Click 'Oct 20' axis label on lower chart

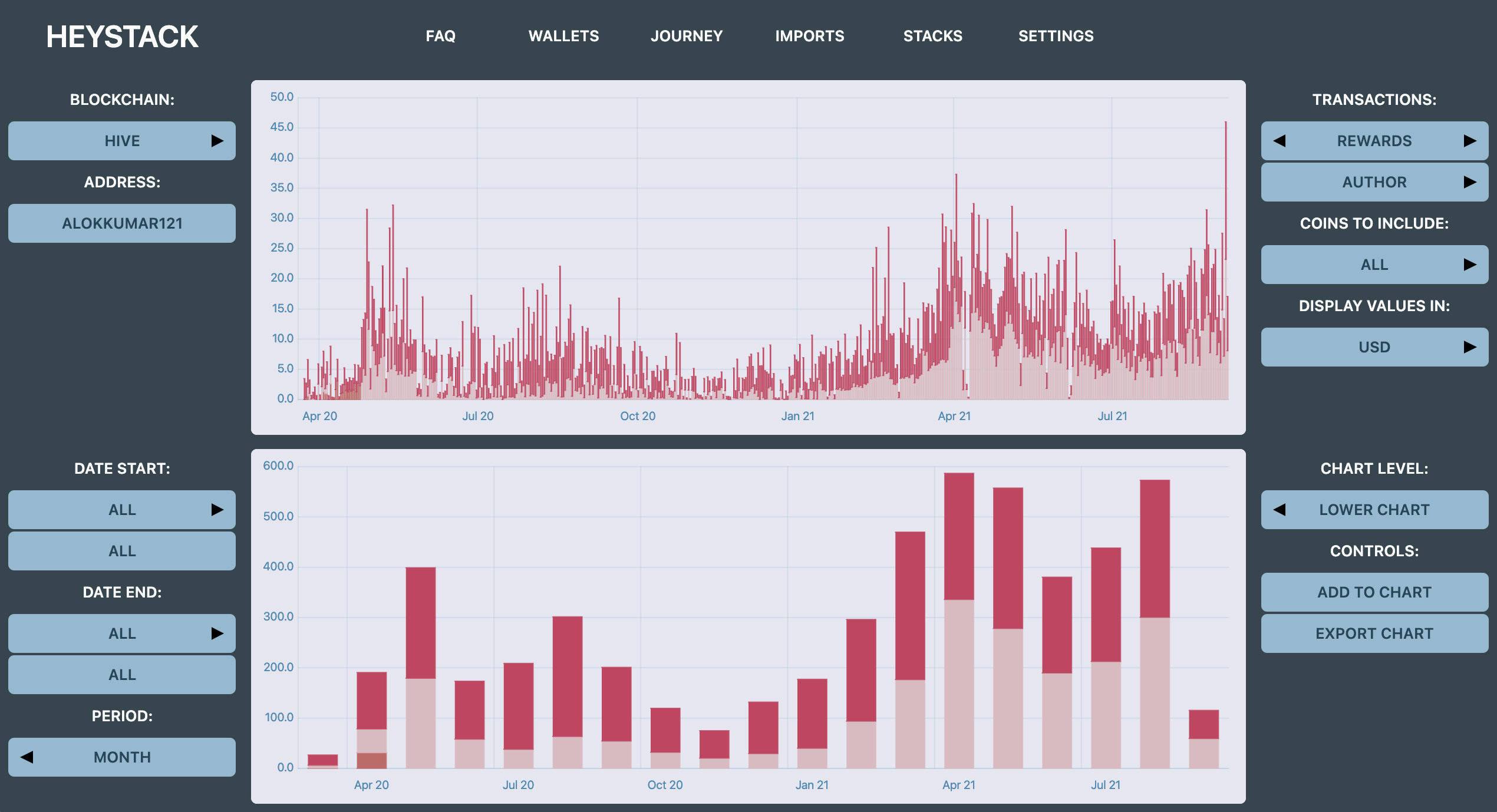pos(665,785)
